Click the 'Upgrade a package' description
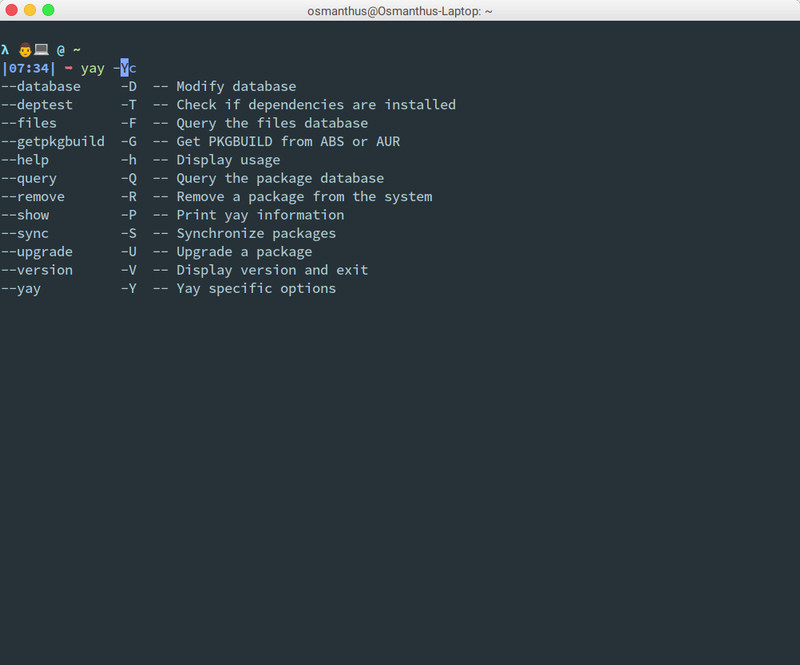This screenshot has height=665, width=800. (244, 252)
